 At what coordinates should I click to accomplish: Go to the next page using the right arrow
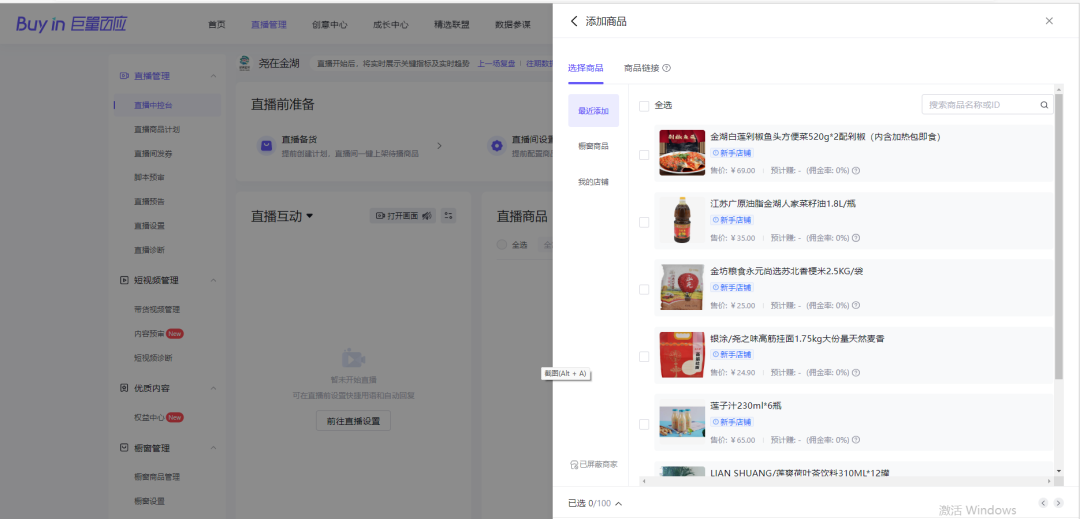tap(1059, 503)
